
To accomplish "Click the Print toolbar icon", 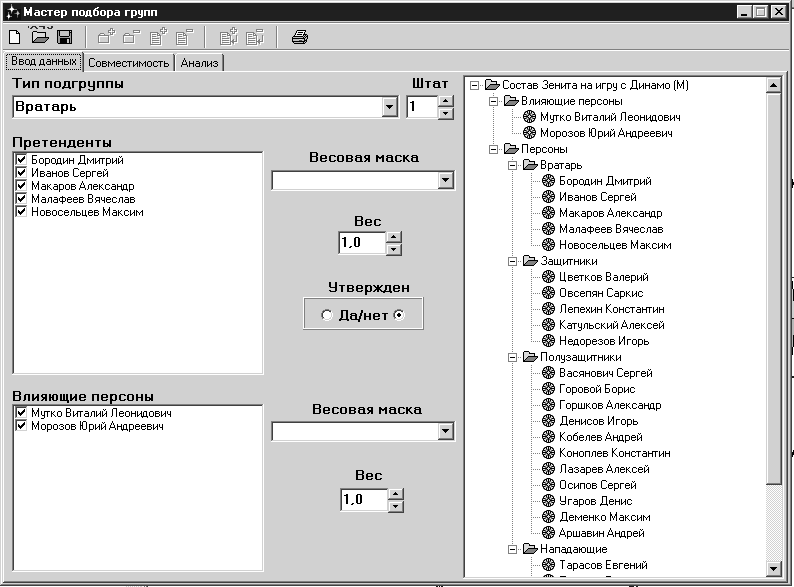I will (300, 37).
